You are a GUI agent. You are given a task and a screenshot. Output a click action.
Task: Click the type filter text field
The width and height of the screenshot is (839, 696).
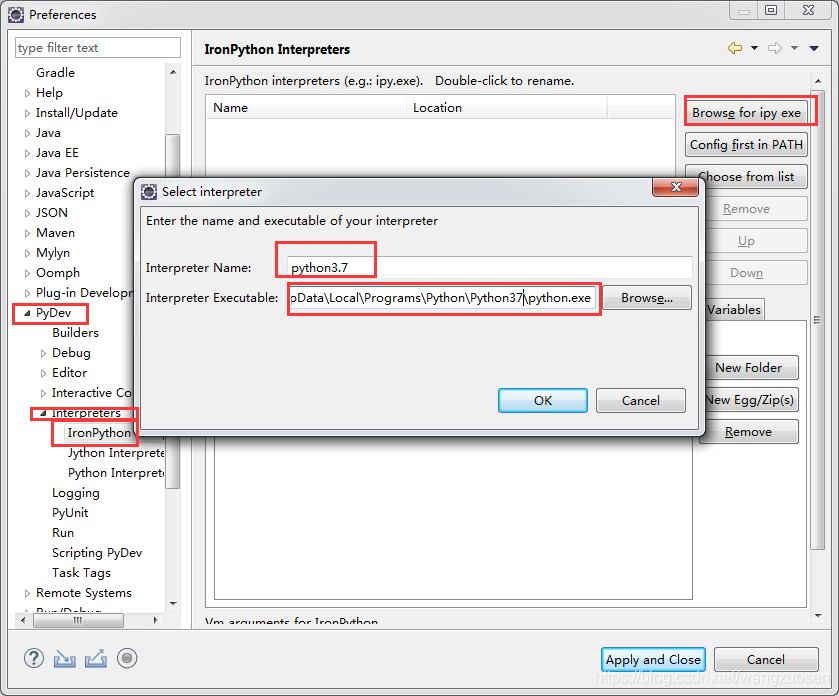[98, 48]
